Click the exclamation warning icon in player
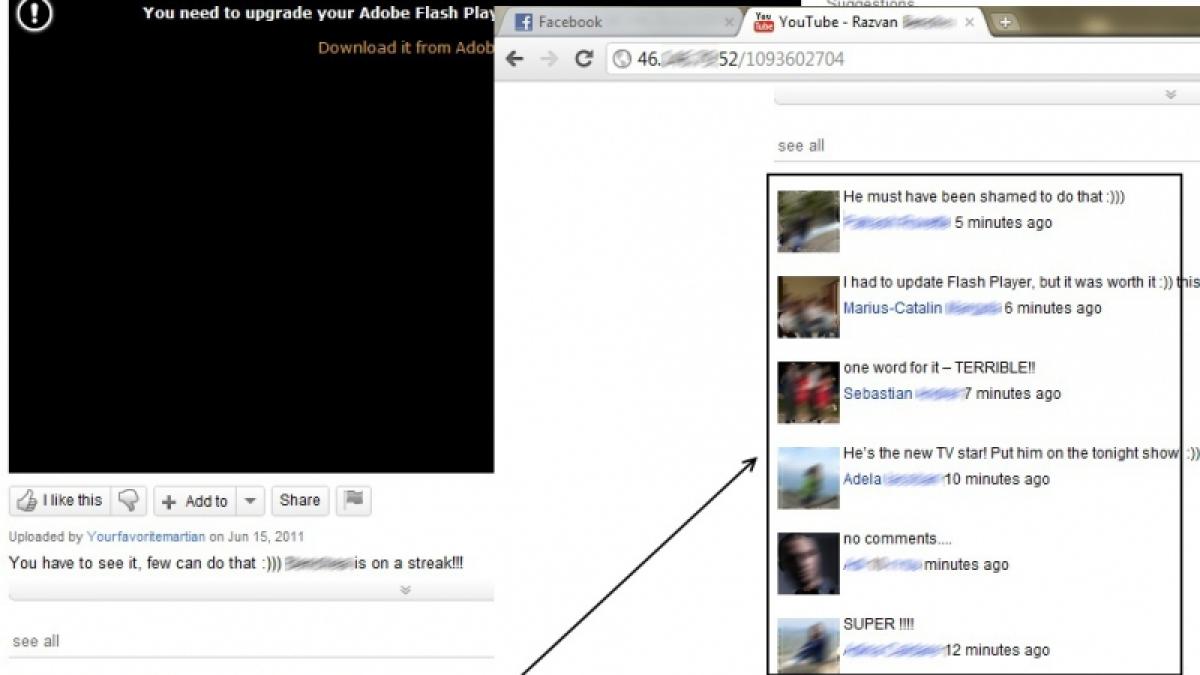Screen dimensions: 1200x675 pyautogui.click(x=35, y=14)
